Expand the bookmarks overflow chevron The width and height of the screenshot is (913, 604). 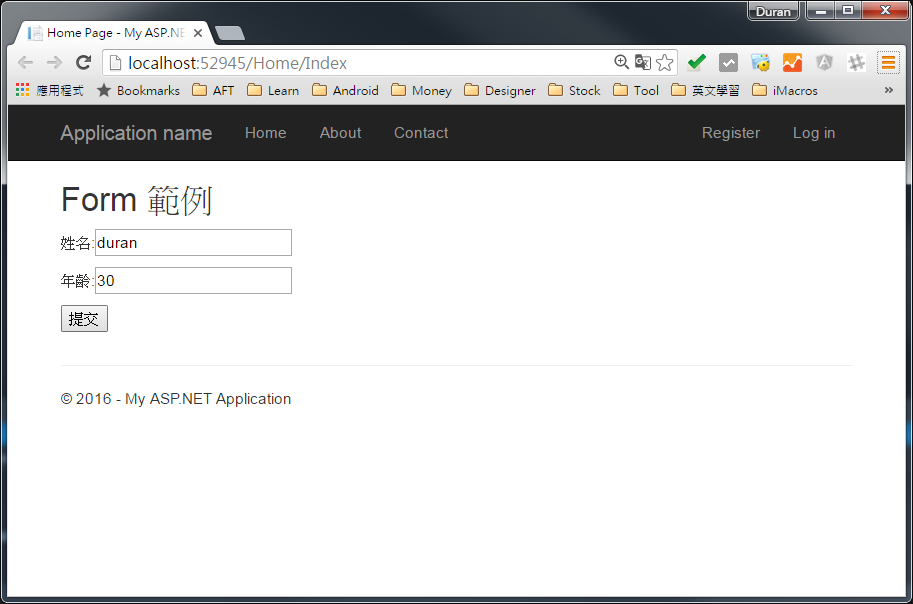pyautogui.click(x=889, y=90)
